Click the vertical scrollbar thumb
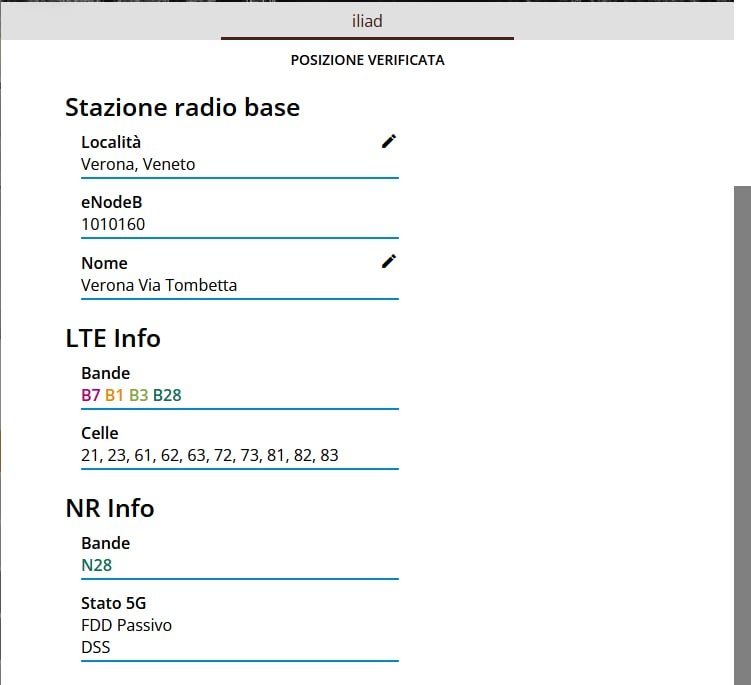The image size is (751, 685). tap(742, 435)
